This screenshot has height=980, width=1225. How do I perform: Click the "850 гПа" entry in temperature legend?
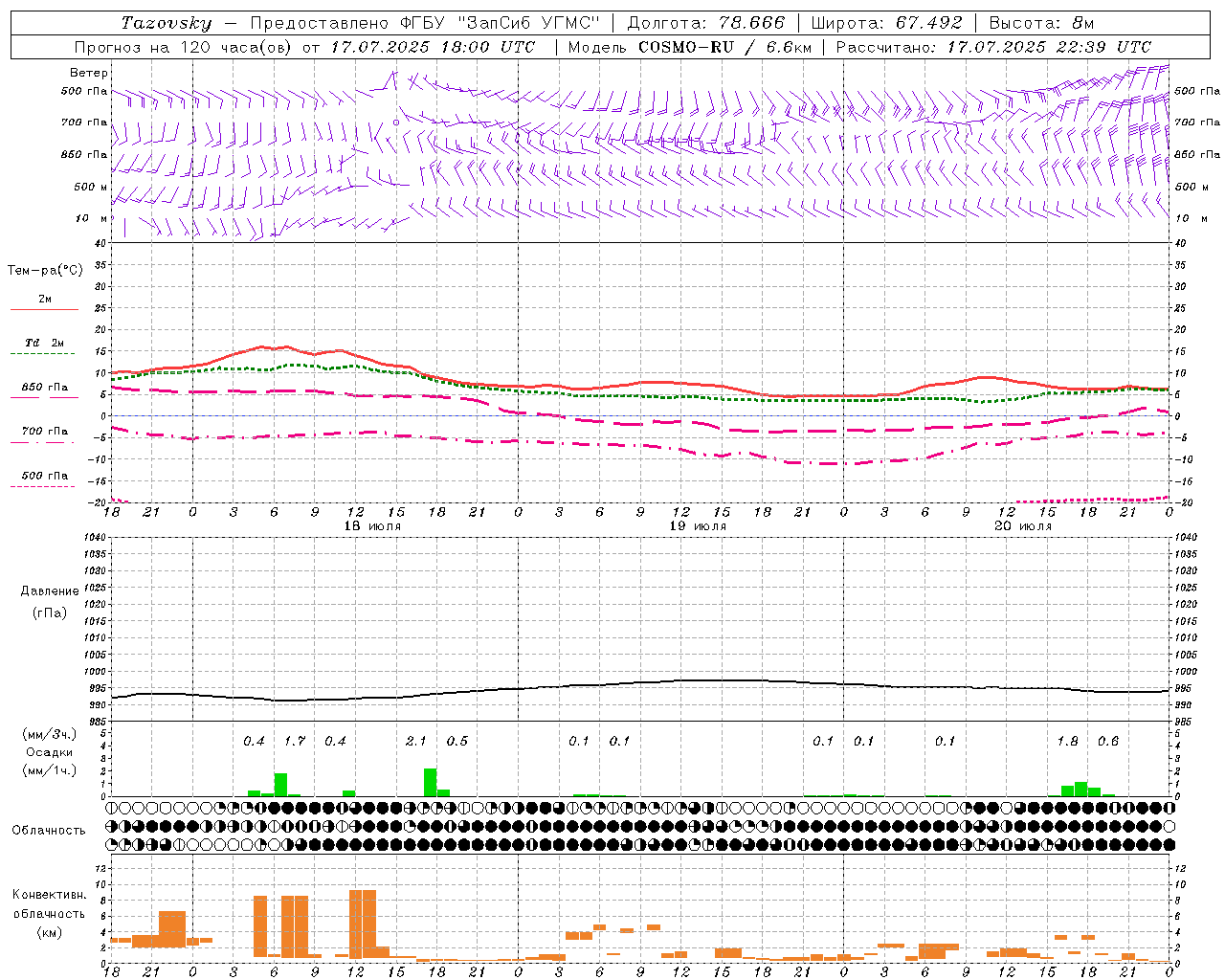[x=45, y=388]
